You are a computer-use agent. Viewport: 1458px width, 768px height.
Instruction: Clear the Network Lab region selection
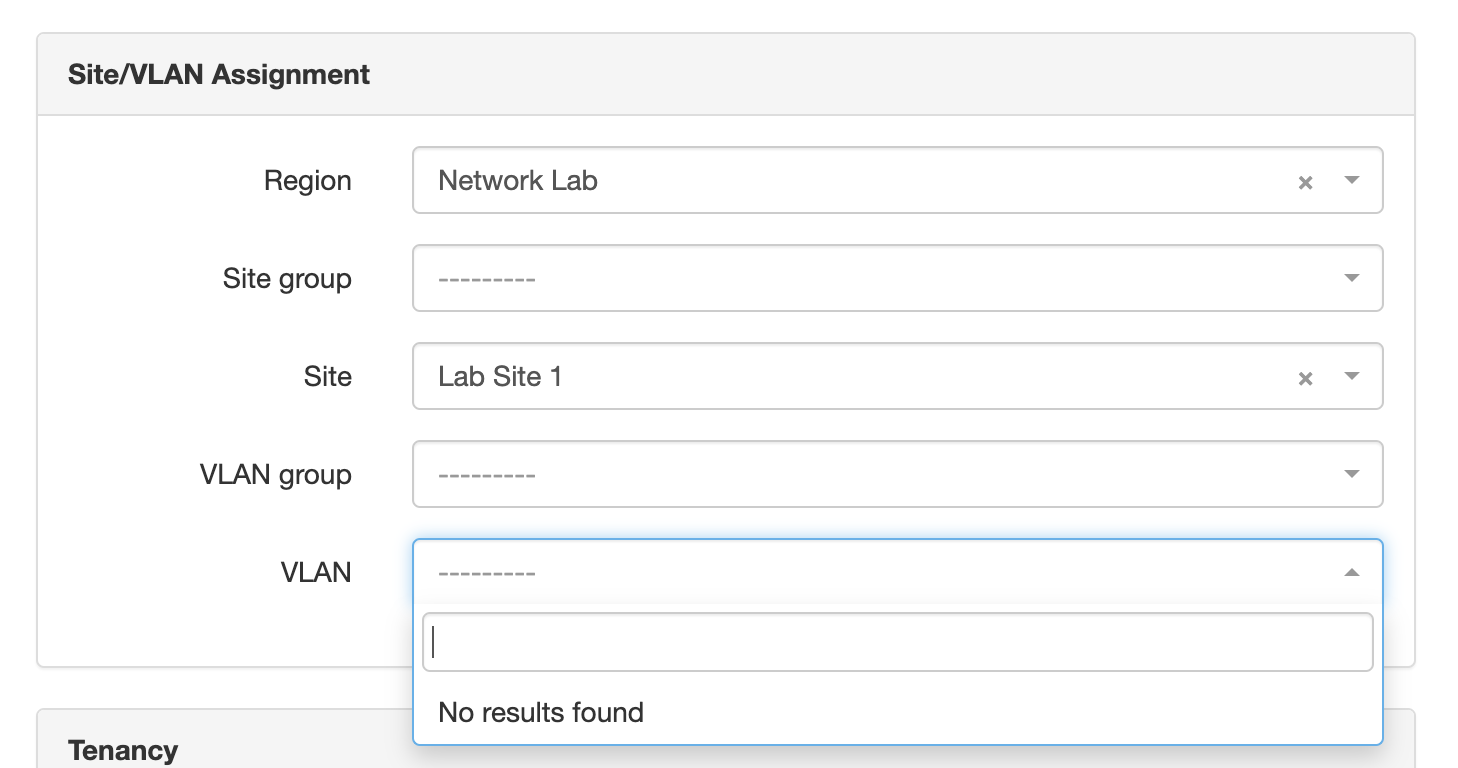tap(1305, 182)
